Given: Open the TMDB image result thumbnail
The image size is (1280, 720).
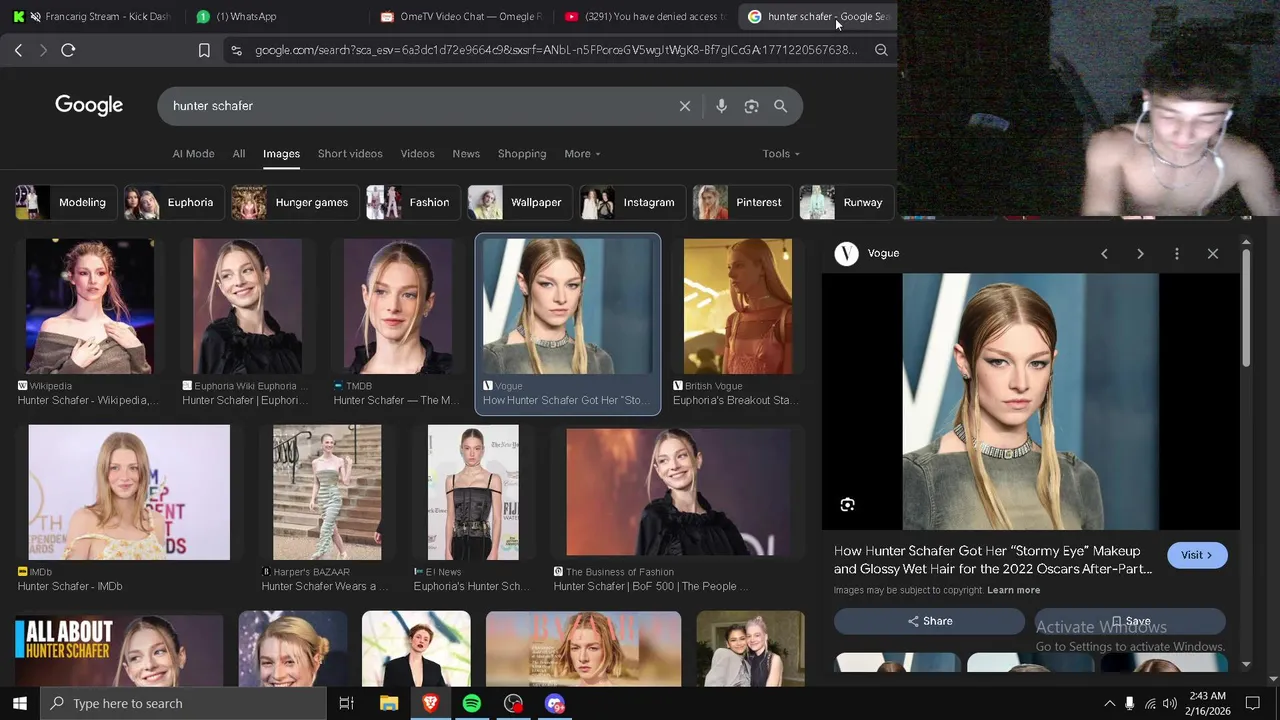Looking at the screenshot, I should 398,306.
